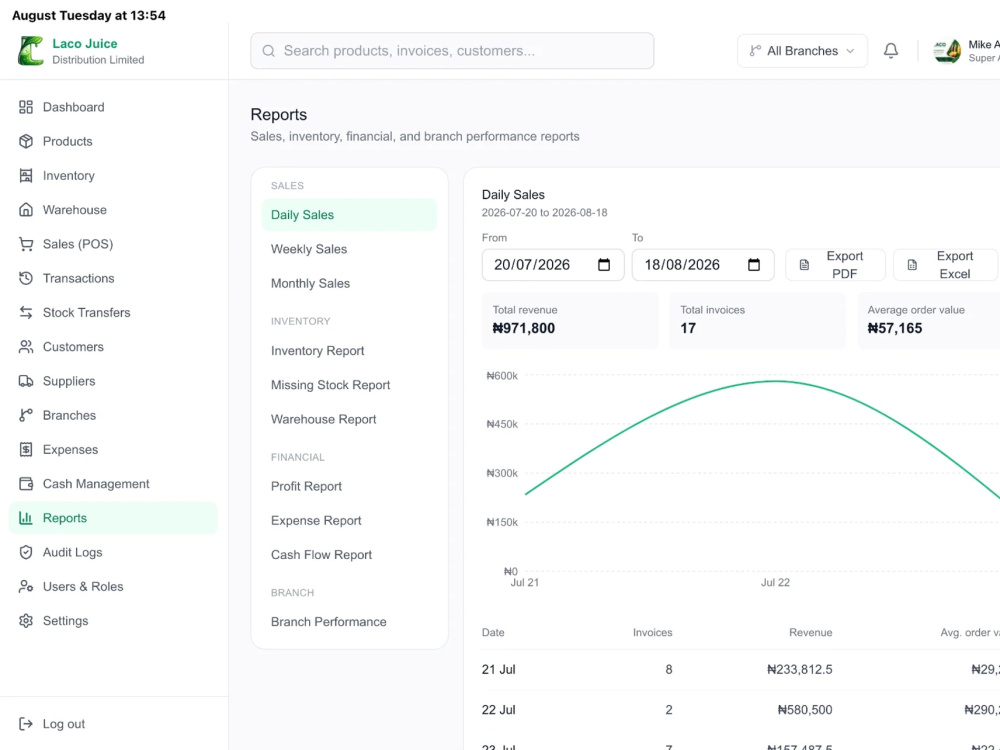This screenshot has width=1000, height=750.
Task: Click the Jul 22 chart axis label
Action: (776, 583)
